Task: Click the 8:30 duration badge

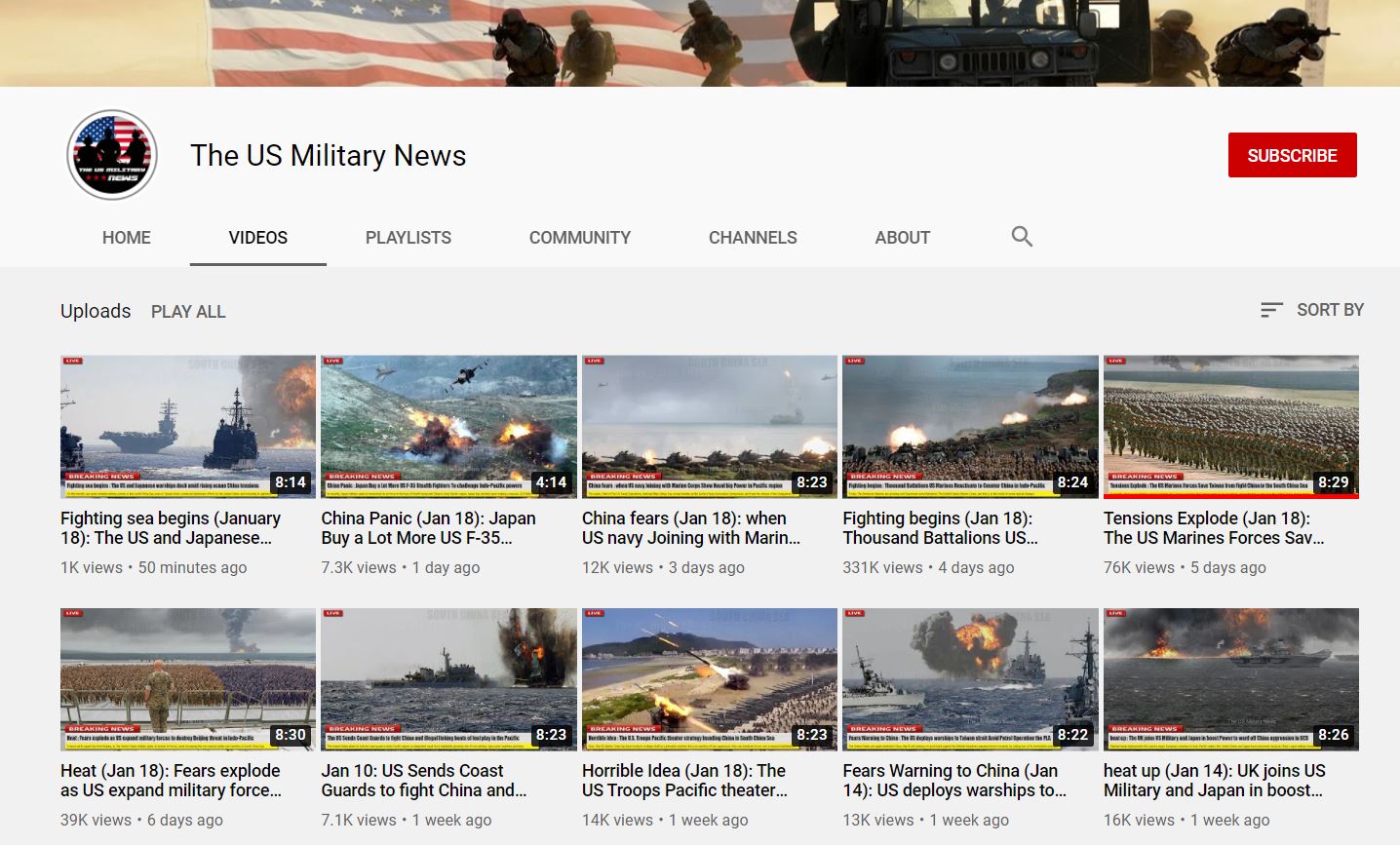Action: pyautogui.click(x=291, y=734)
